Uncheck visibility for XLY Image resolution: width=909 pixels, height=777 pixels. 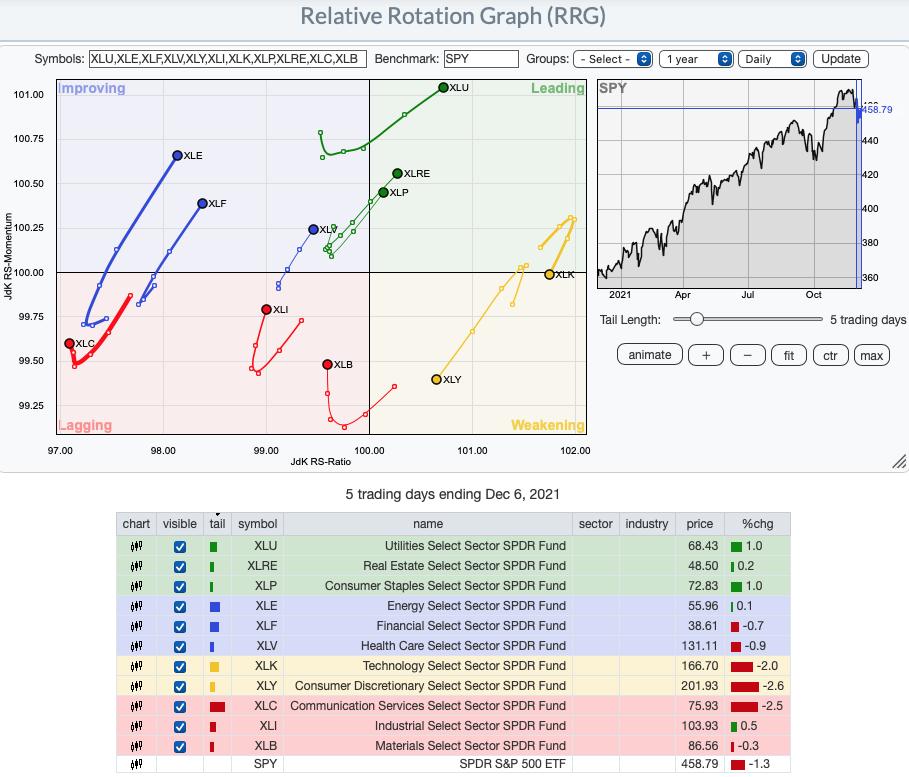(x=180, y=687)
